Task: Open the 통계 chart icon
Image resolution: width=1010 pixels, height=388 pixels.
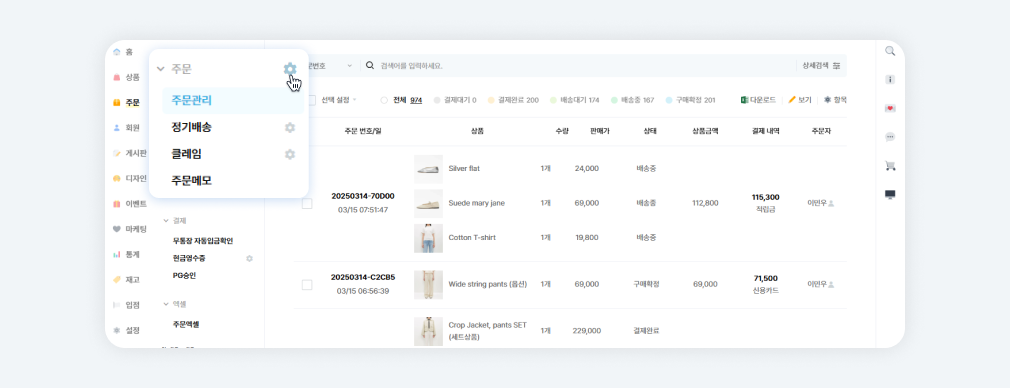Action: click(117, 255)
